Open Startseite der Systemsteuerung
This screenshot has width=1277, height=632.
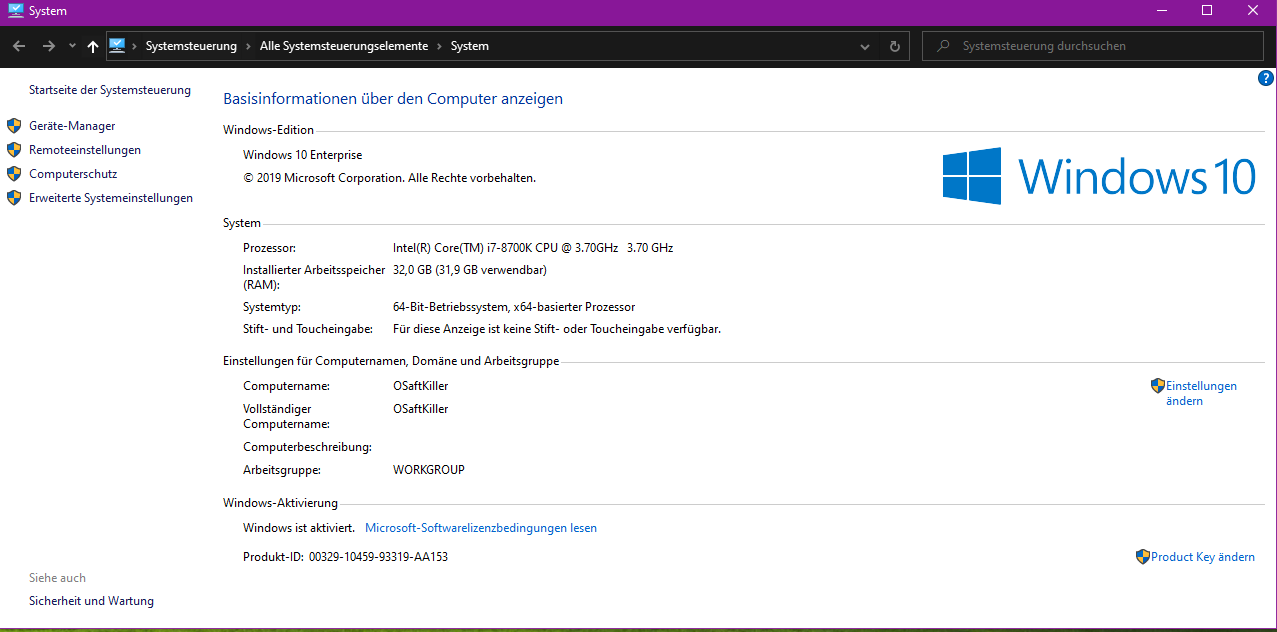coord(110,90)
